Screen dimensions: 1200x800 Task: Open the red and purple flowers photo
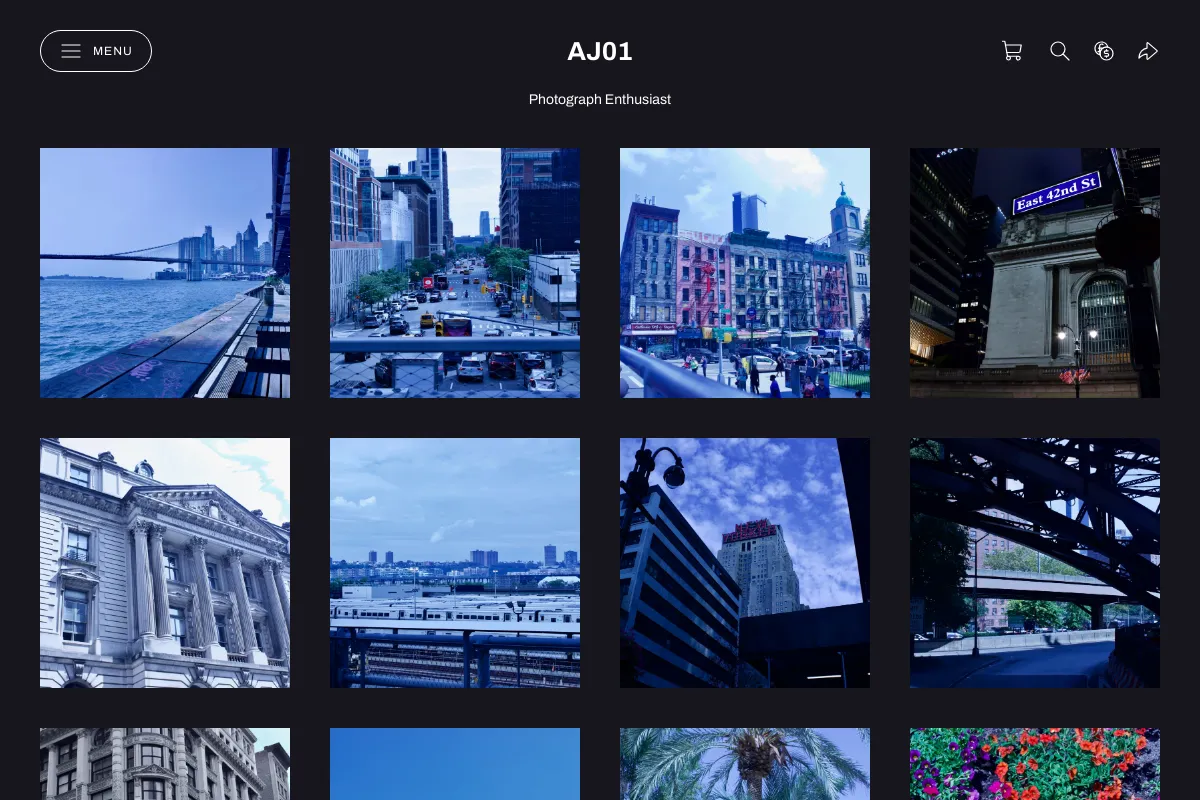coord(1035,764)
